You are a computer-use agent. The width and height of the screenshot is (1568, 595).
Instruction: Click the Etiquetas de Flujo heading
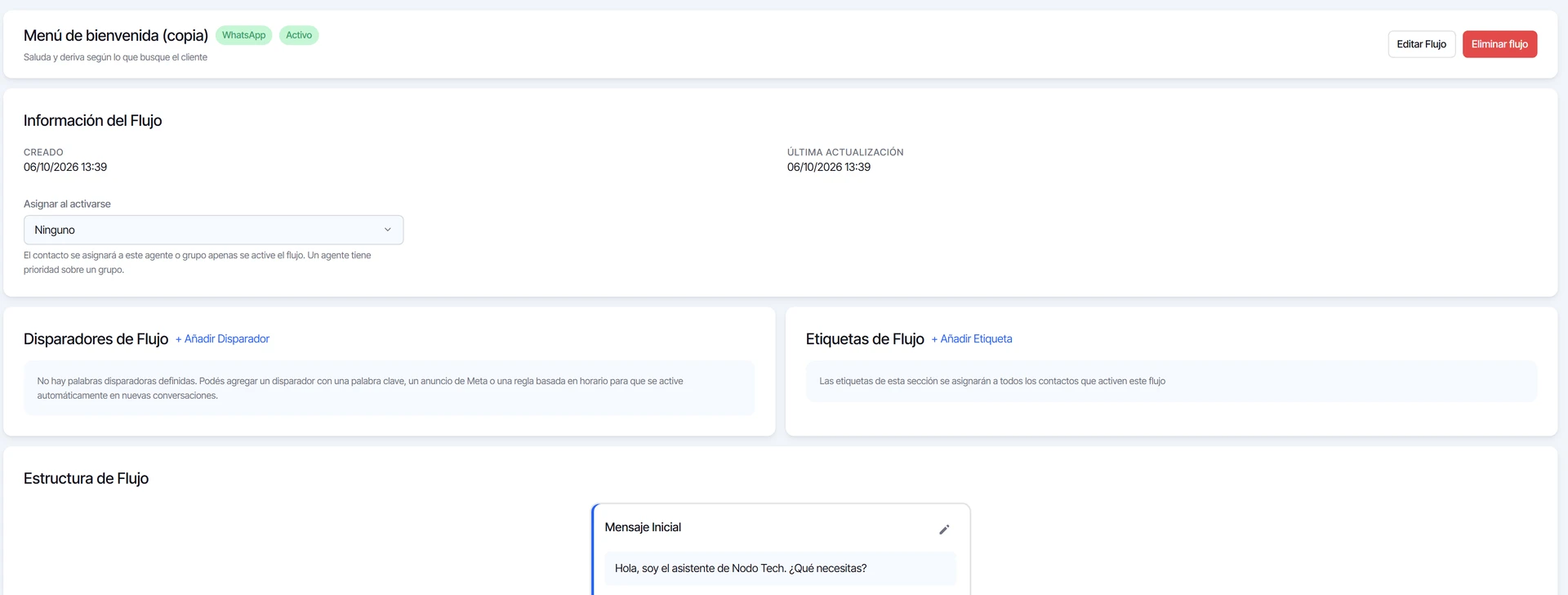click(x=865, y=338)
